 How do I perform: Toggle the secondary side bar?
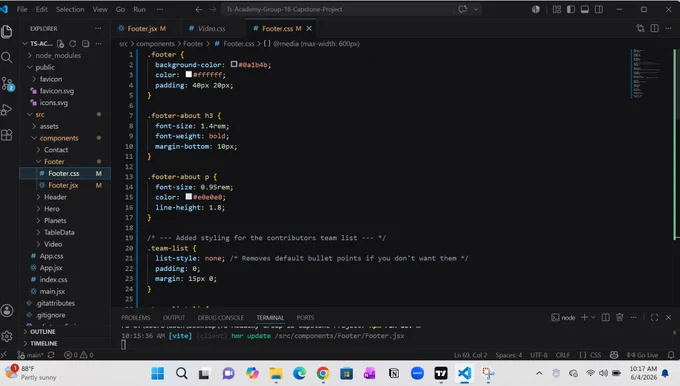(599, 9)
